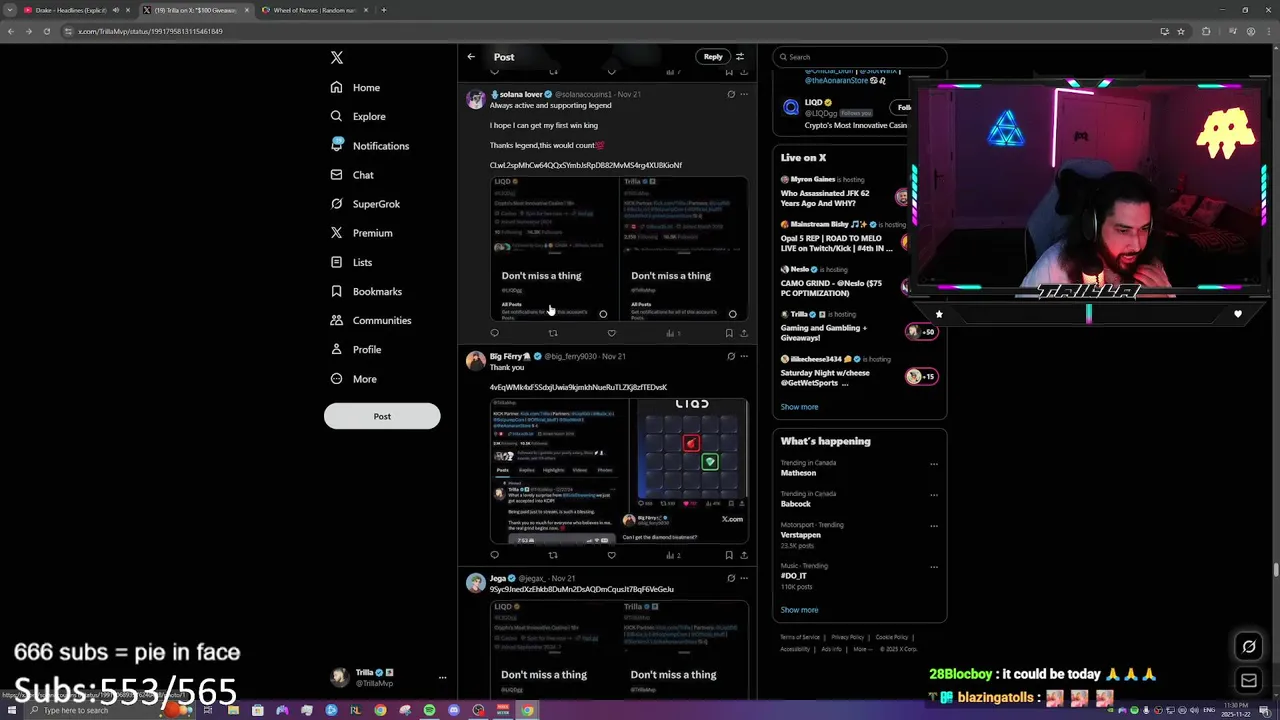The image size is (1280, 720).
Task: Open Communities in the sidebar
Action: [370, 320]
